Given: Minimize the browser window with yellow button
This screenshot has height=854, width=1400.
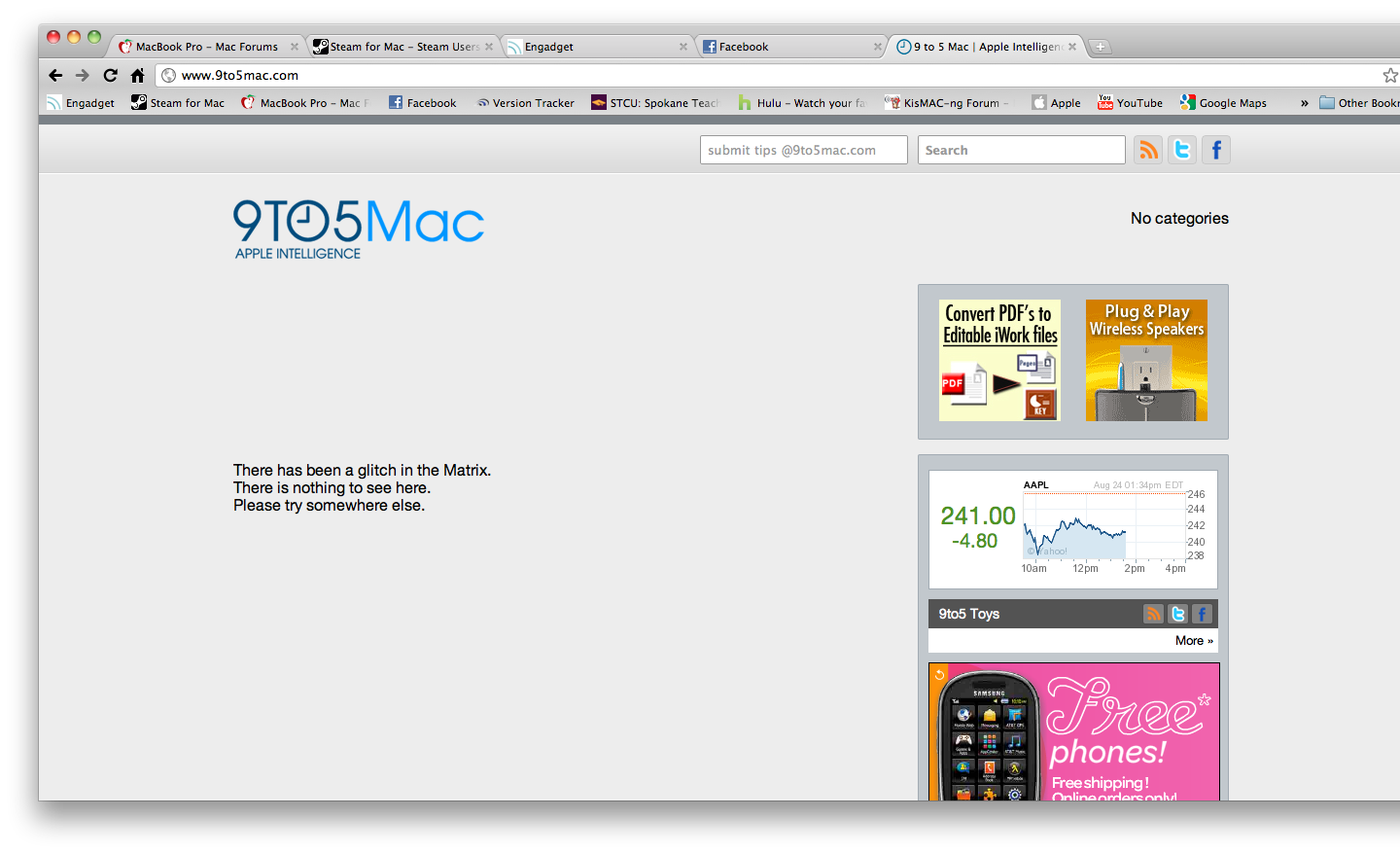Looking at the screenshot, I should 74,37.
